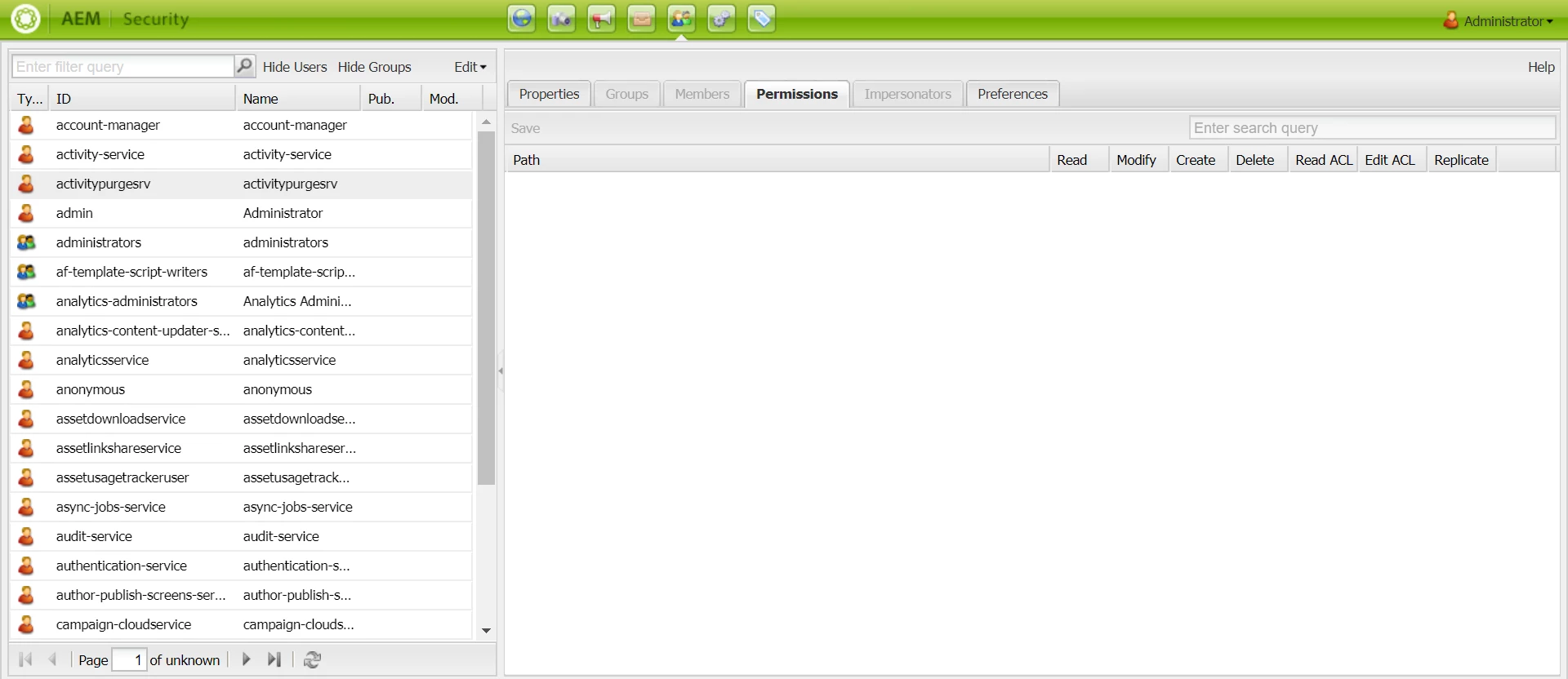Click the Pub. column header

point(391,99)
